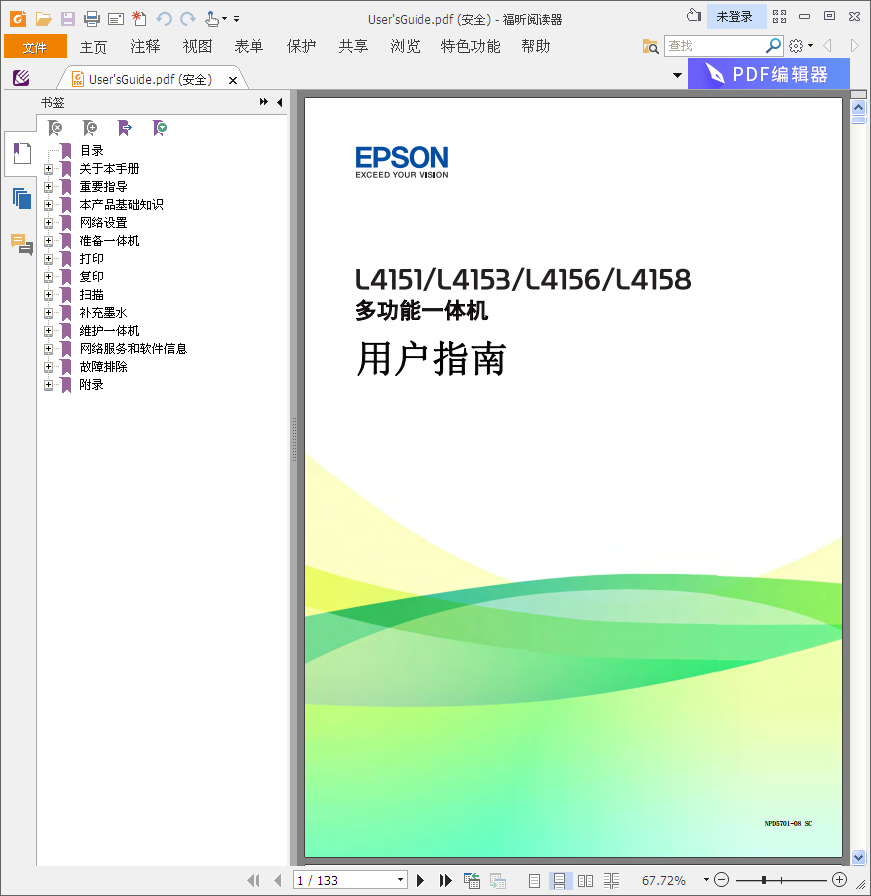Expand the 重要指导 bookmark
The image size is (871, 896).
pos(49,187)
